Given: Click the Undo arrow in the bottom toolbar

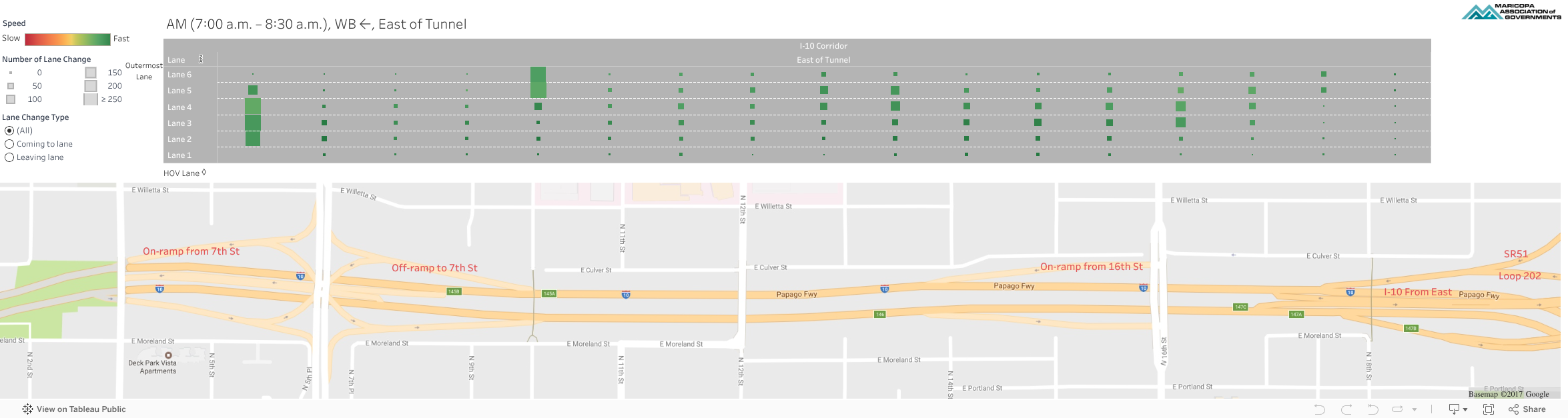Looking at the screenshot, I should [1319, 409].
